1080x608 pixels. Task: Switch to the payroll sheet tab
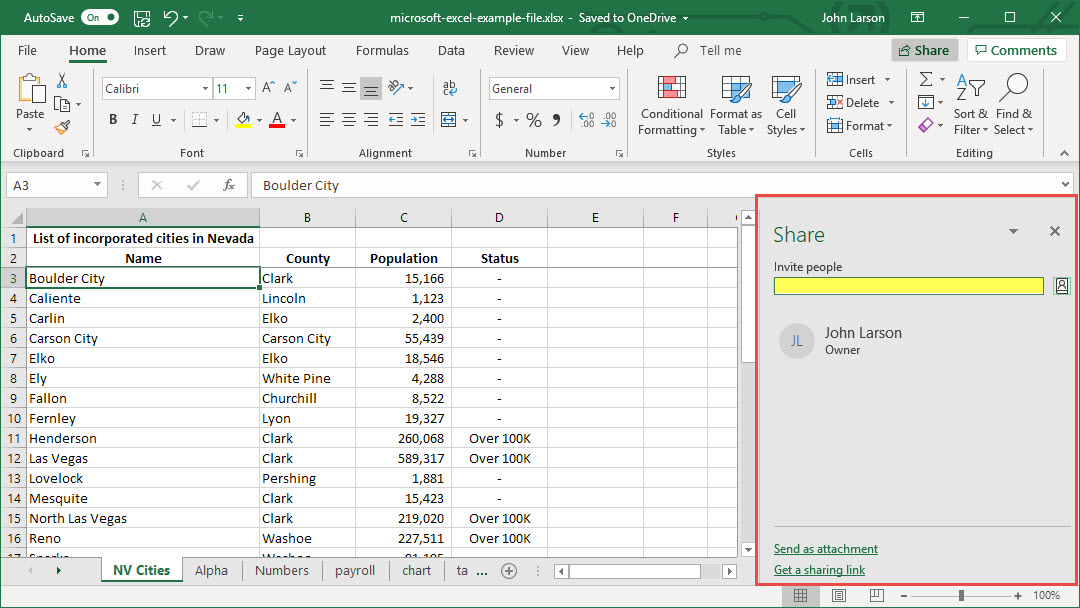pos(355,570)
